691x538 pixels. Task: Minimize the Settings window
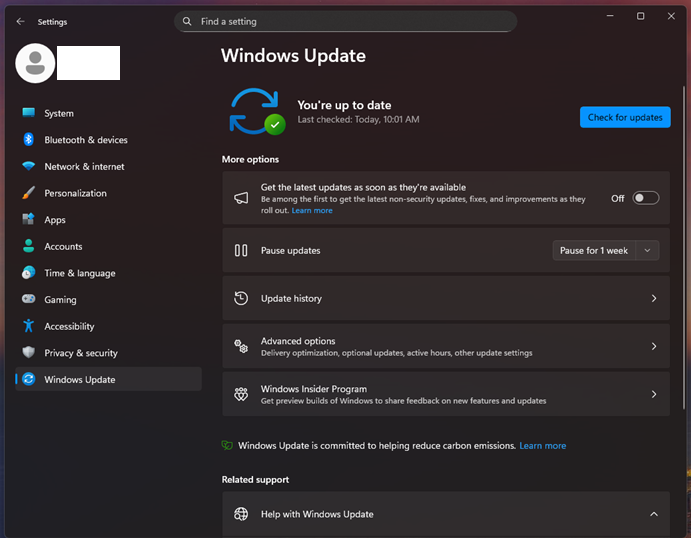click(x=610, y=16)
